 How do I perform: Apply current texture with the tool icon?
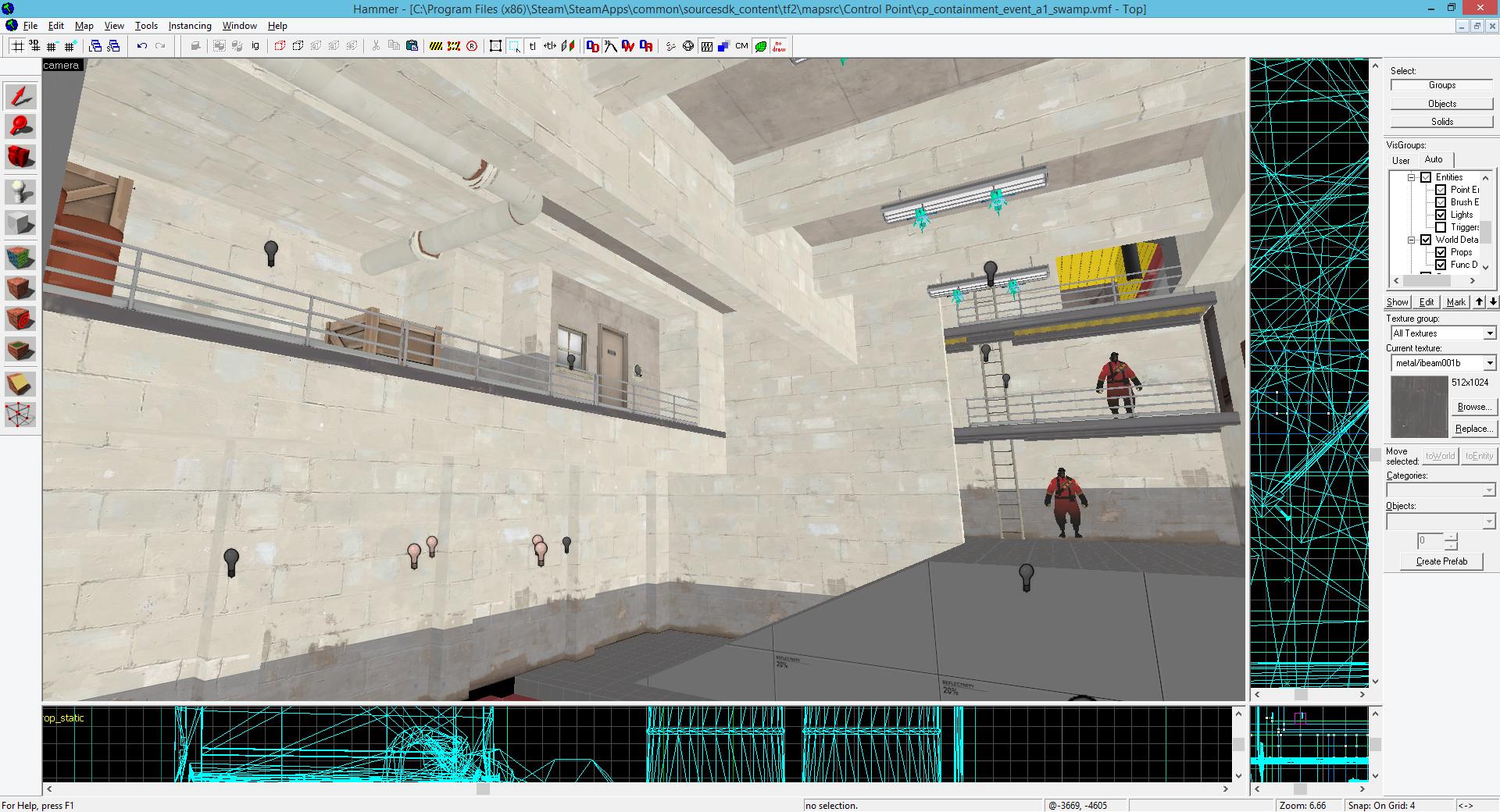[20, 287]
